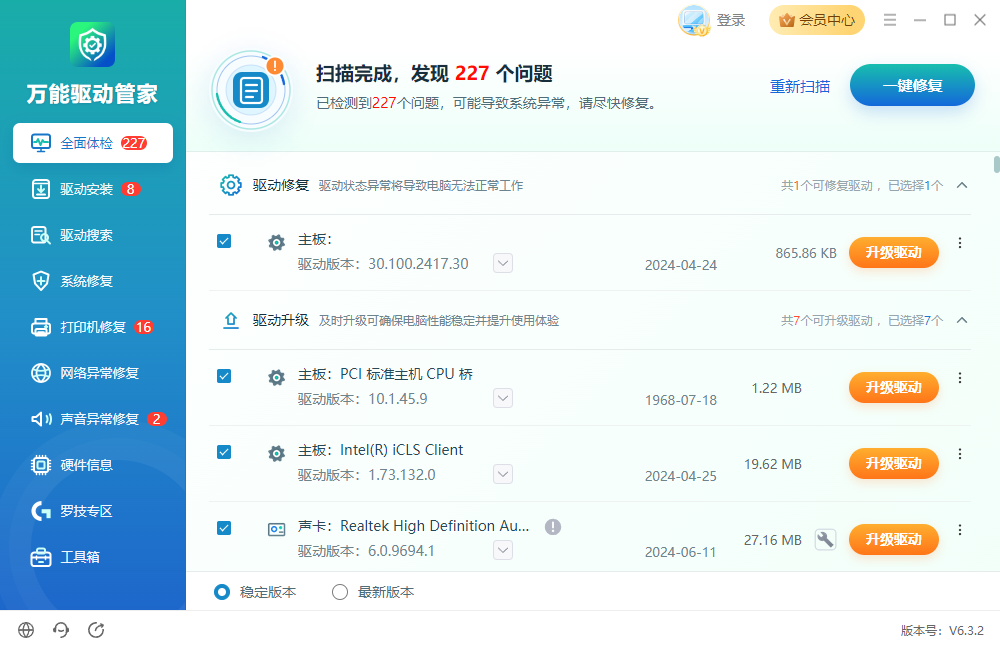Open the 工具箱 toolbox
The width and height of the screenshot is (1000, 650).
pyautogui.click(x=92, y=556)
